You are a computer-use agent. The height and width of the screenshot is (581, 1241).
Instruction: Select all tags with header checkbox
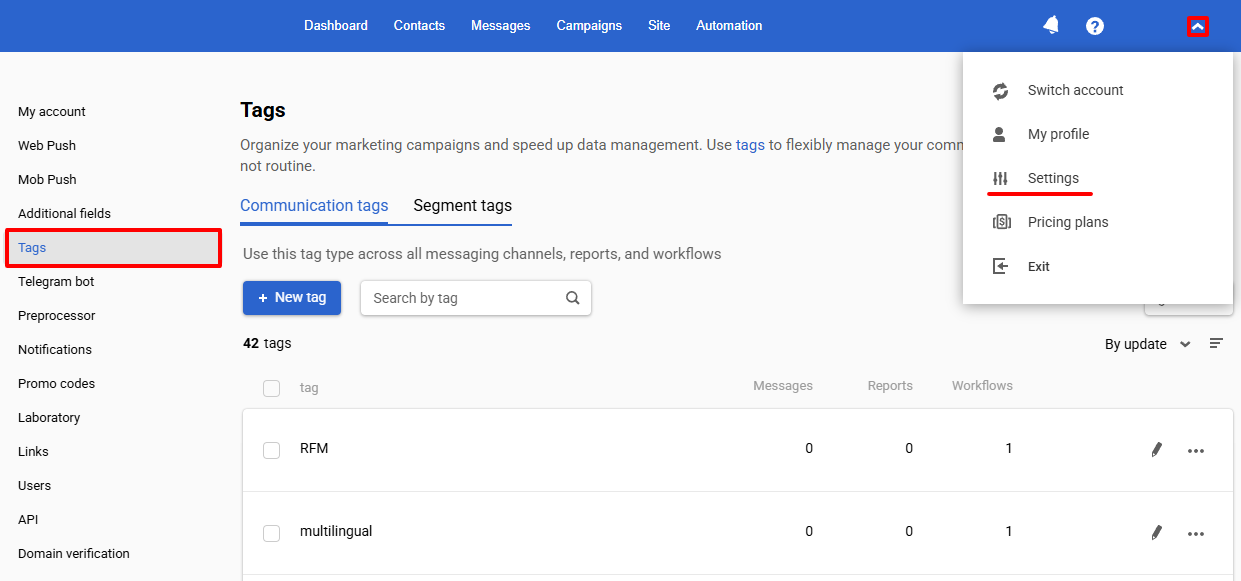tap(271, 388)
